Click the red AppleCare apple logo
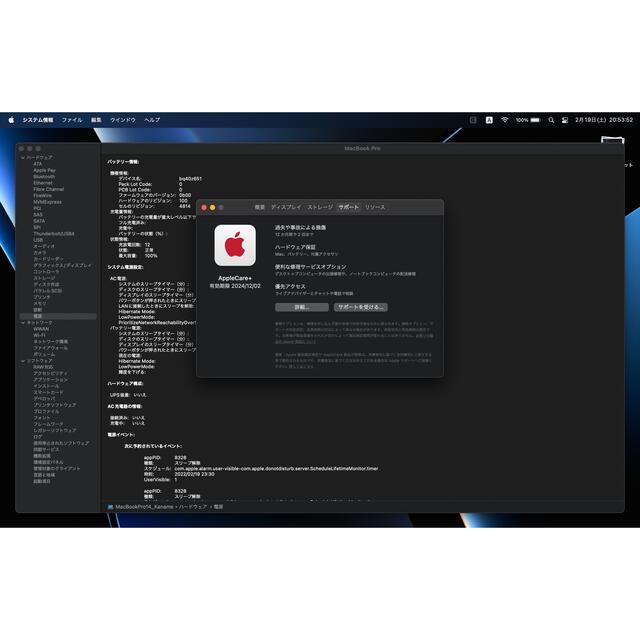The height and width of the screenshot is (640, 640). (x=235, y=245)
